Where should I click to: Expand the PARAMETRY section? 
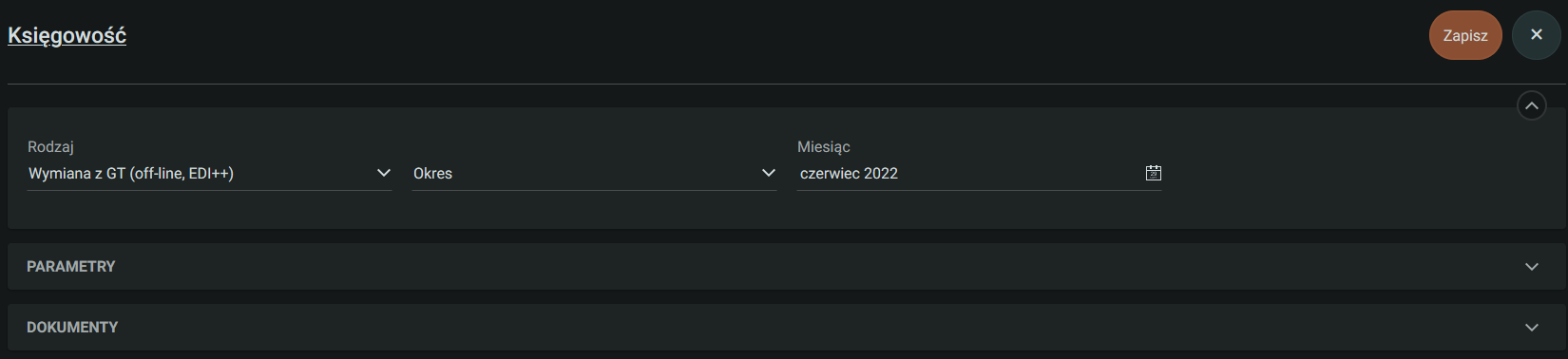pos(786,267)
